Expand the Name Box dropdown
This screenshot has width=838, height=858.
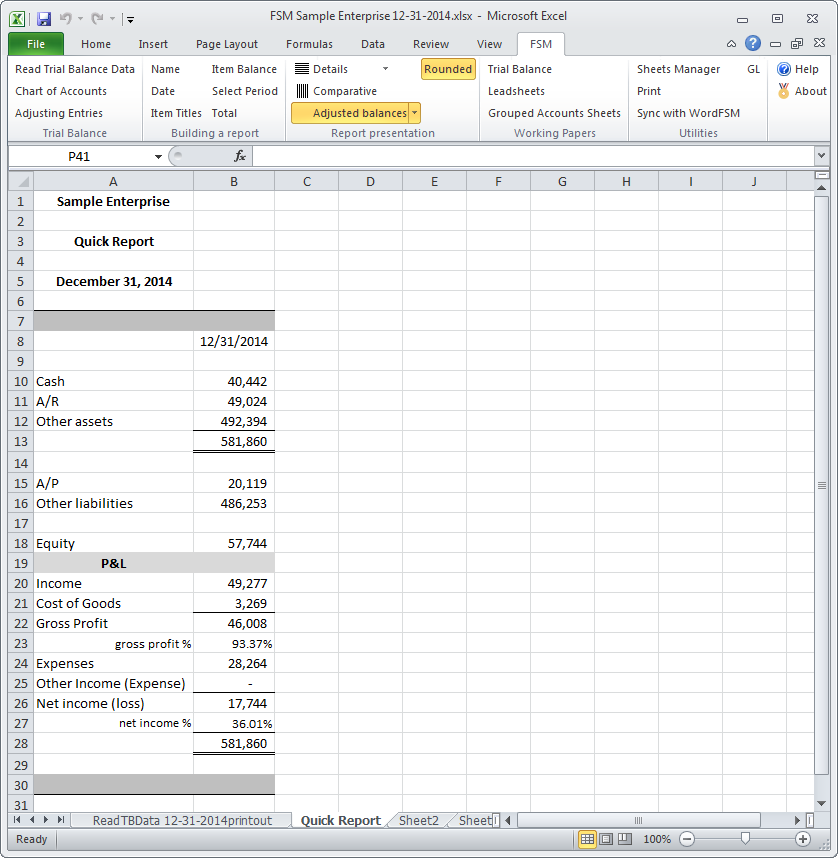[x=158, y=157]
